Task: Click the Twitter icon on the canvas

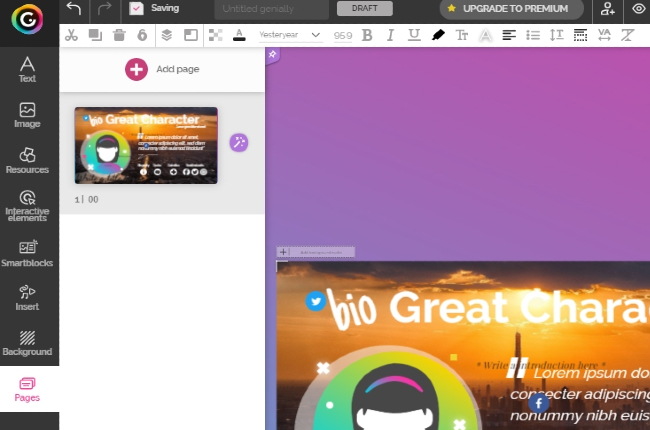Action: [x=315, y=301]
